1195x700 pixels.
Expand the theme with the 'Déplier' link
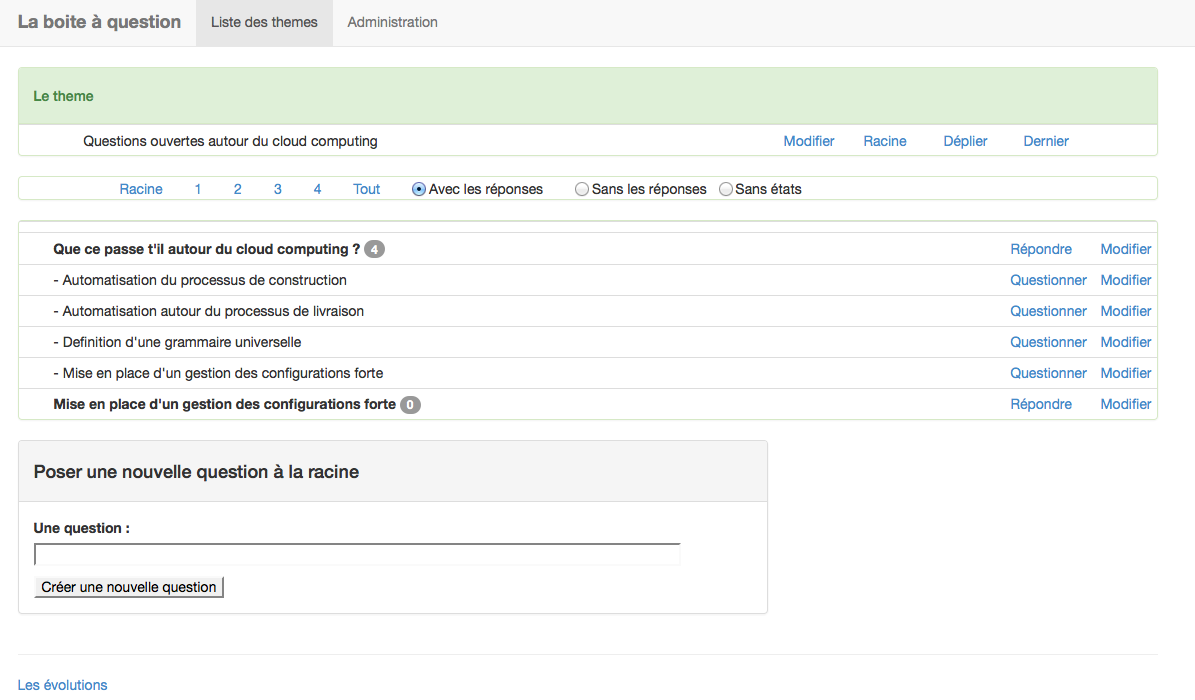click(965, 141)
